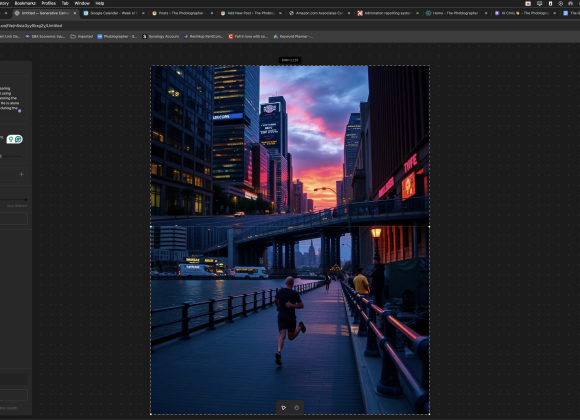Click the red calendar icon in menu bar

coord(528,3)
